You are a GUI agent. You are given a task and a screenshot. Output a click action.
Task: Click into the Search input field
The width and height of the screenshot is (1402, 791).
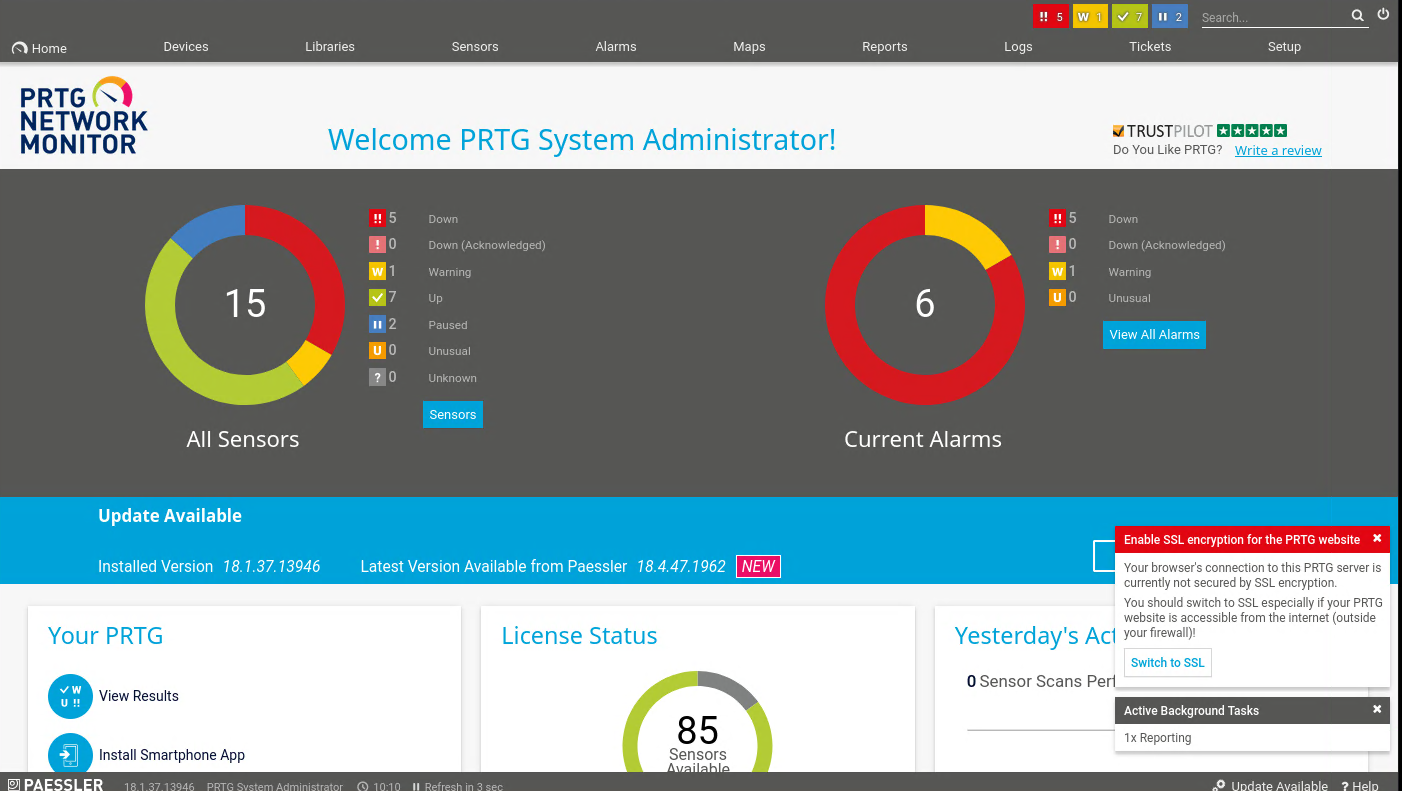click(1274, 17)
